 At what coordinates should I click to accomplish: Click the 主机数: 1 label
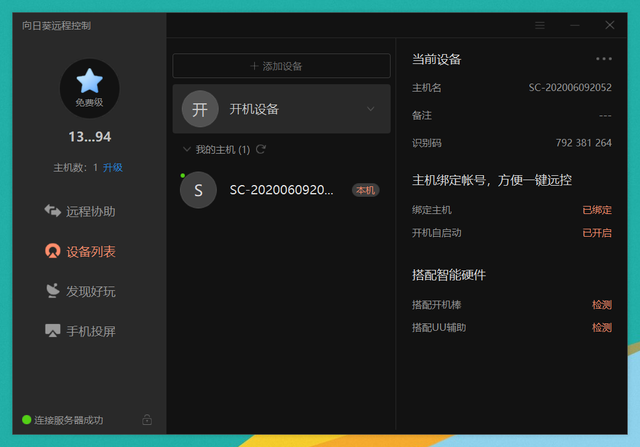76,167
